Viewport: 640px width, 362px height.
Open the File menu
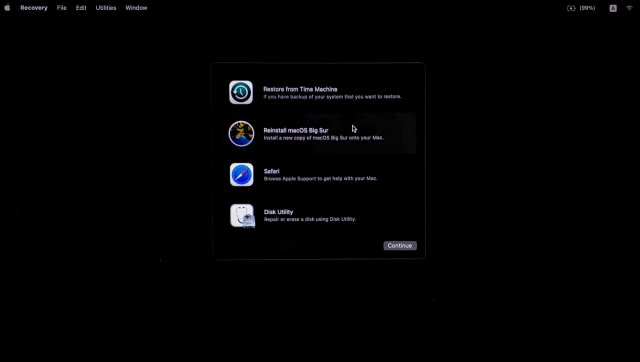tap(62, 8)
